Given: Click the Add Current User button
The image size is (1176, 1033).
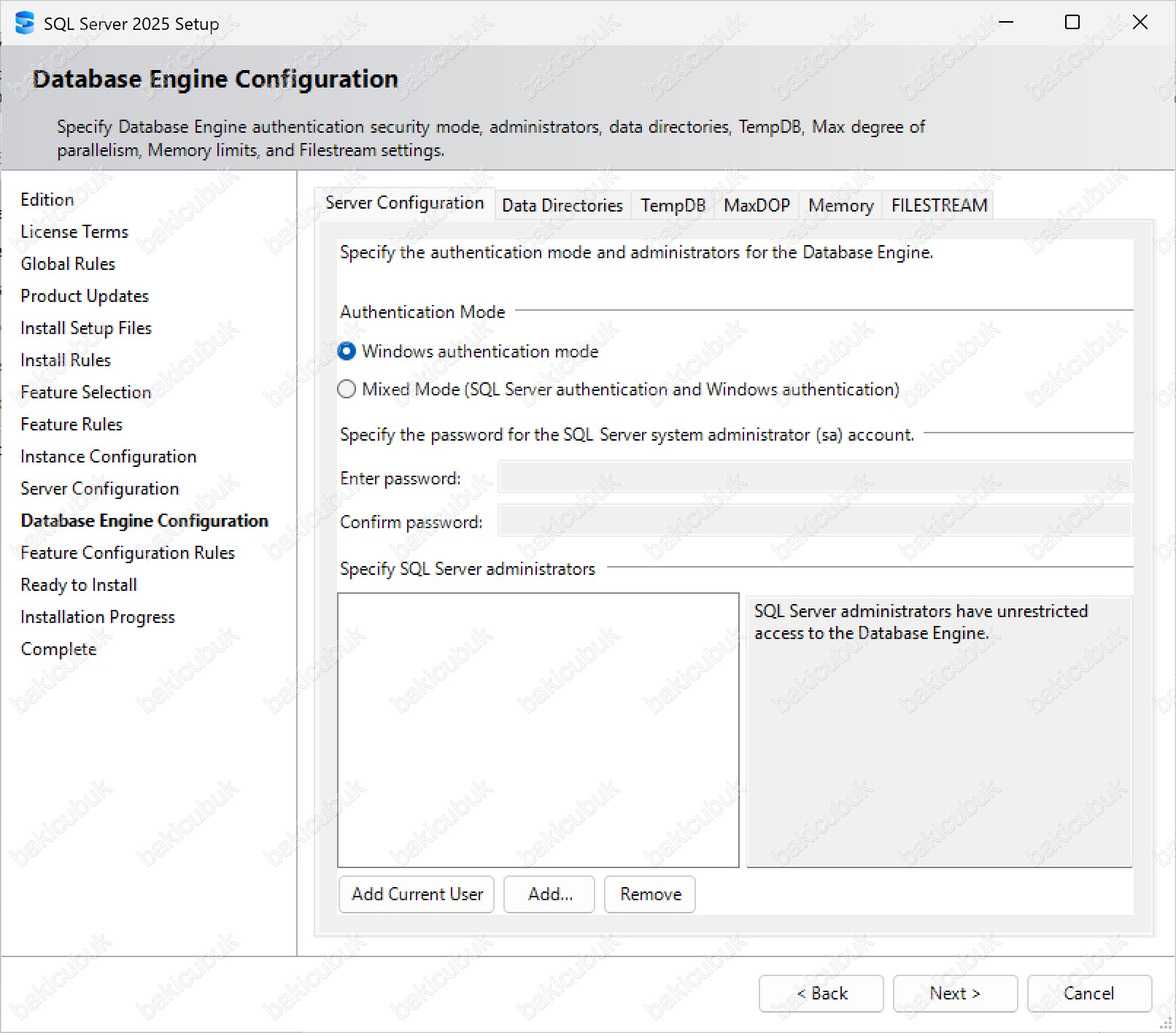Looking at the screenshot, I should coord(417,894).
